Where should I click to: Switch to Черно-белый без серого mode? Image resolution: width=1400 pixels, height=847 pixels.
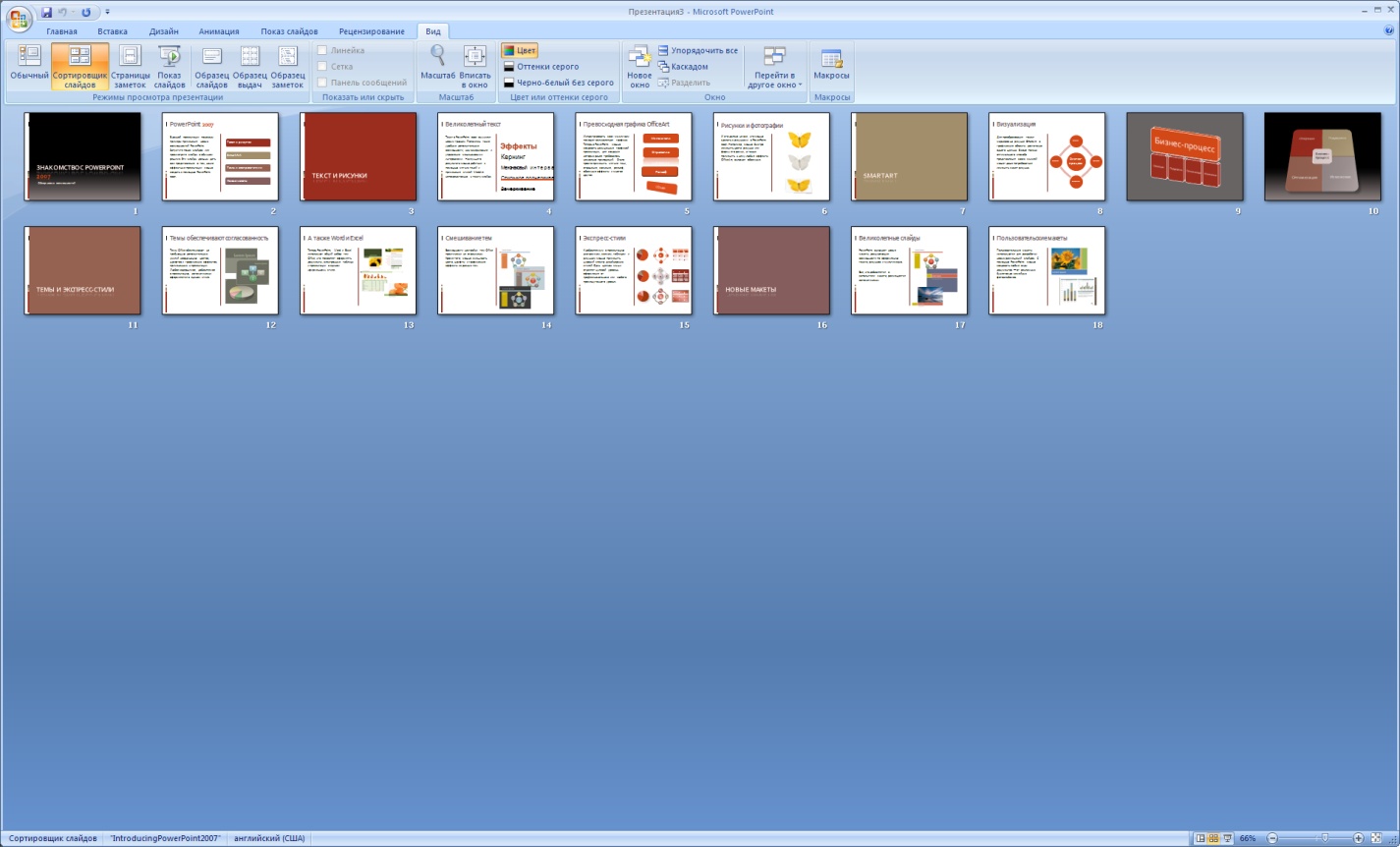(x=558, y=83)
